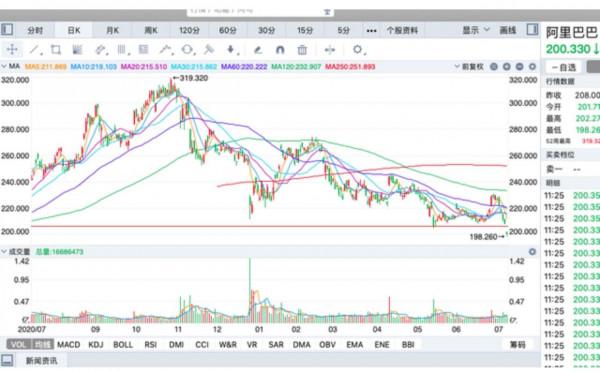600x373 pixels.
Task: Open drawing settings gear in toolbar
Action: click(x=358, y=50)
